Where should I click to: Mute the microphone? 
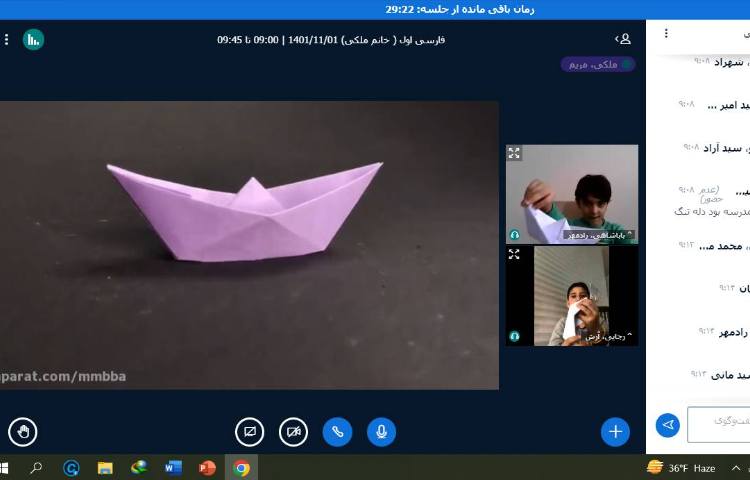[381, 432]
